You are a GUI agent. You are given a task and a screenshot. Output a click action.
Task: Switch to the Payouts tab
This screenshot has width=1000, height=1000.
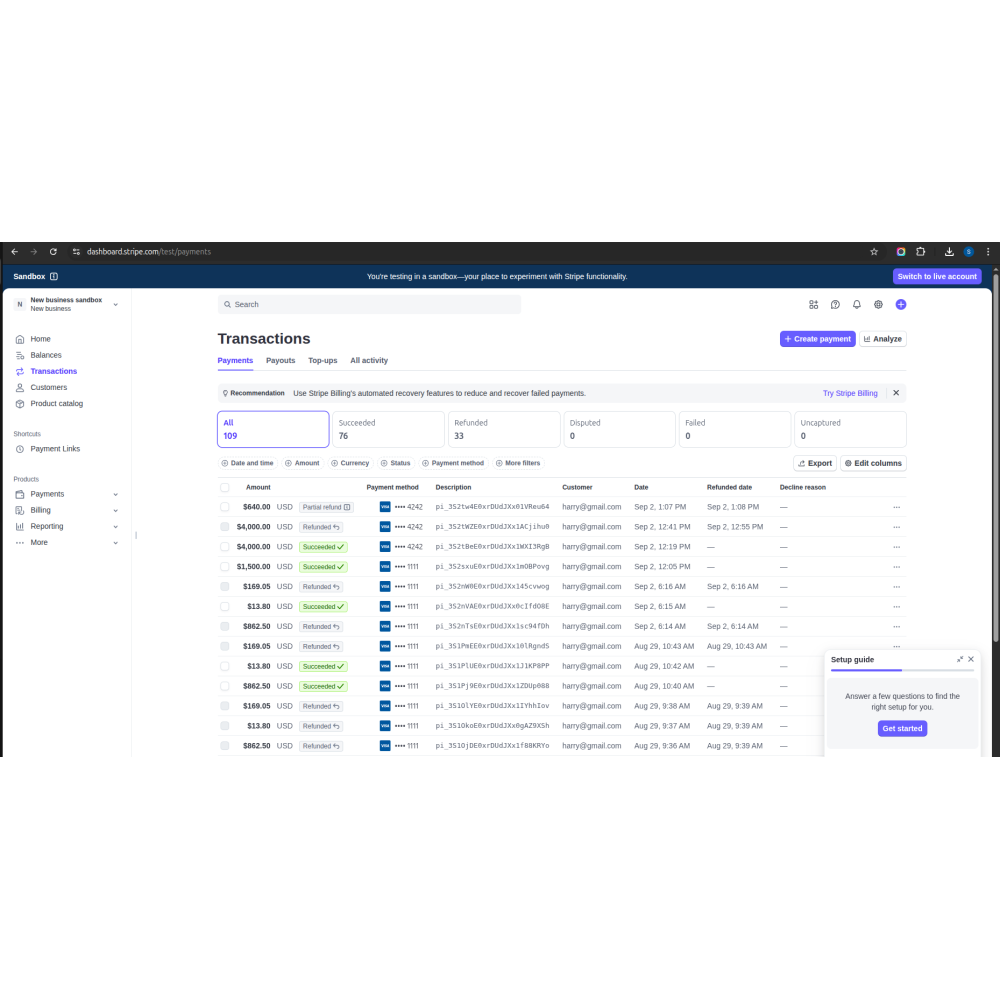point(280,361)
